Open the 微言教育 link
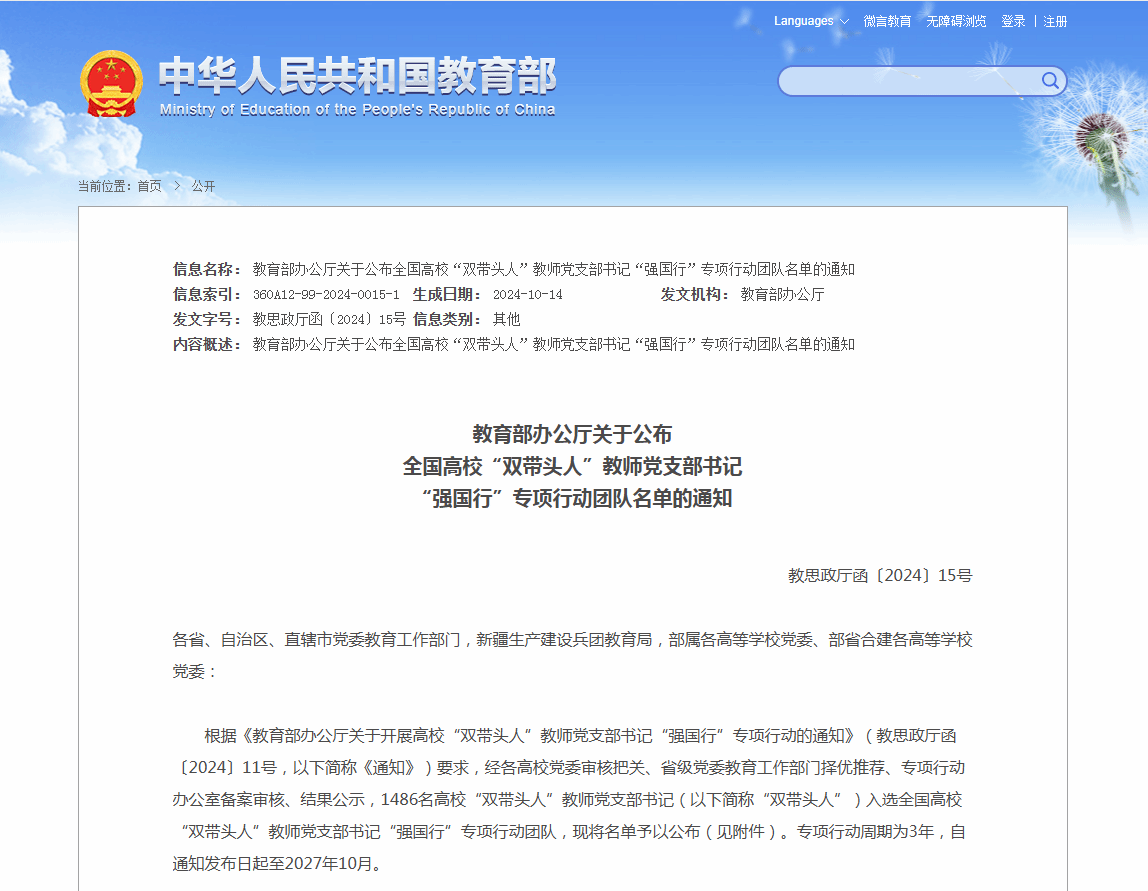This screenshot has height=891, width=1148. coord(887,21)
